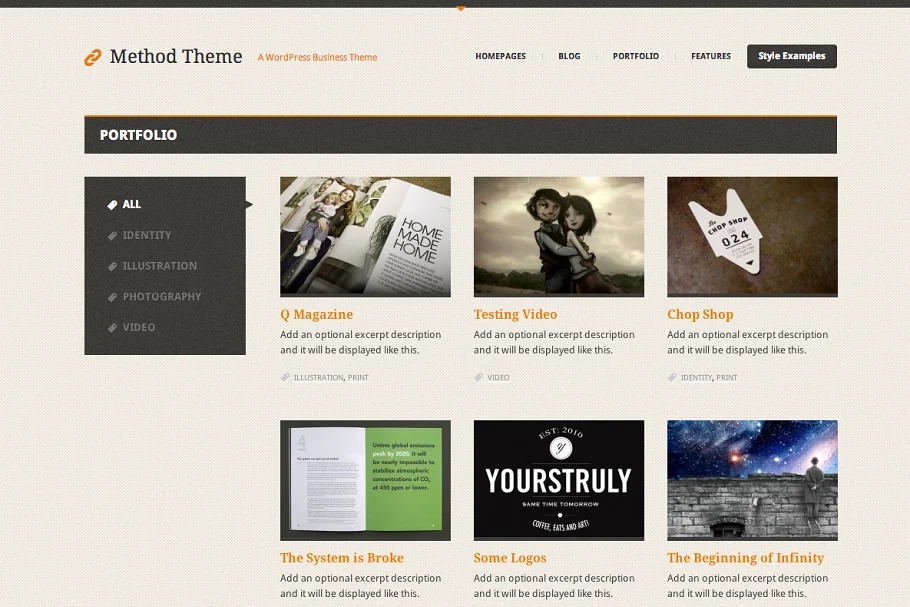Go to the Blog page

point(569,56)
